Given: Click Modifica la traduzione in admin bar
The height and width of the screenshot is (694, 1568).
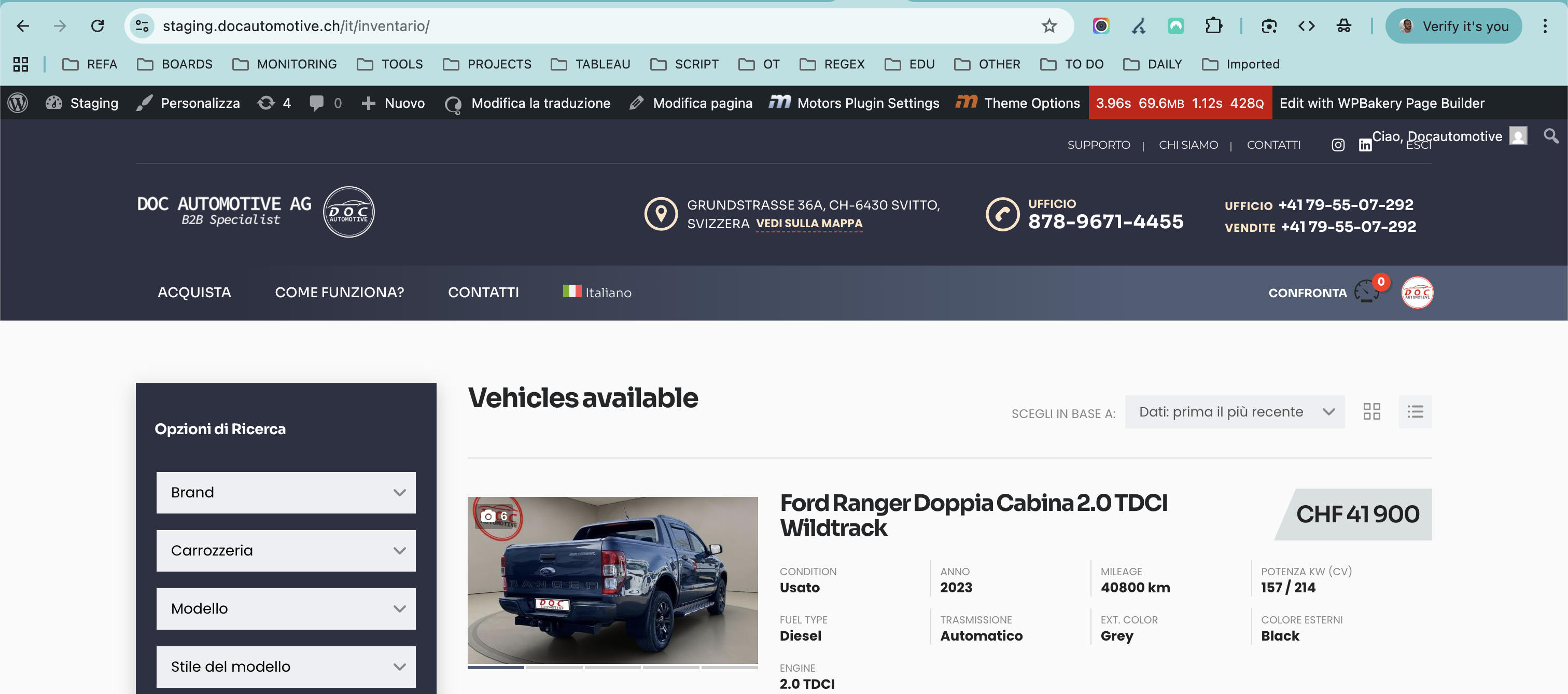Looking at the screenshot, I should coord(528,103).
